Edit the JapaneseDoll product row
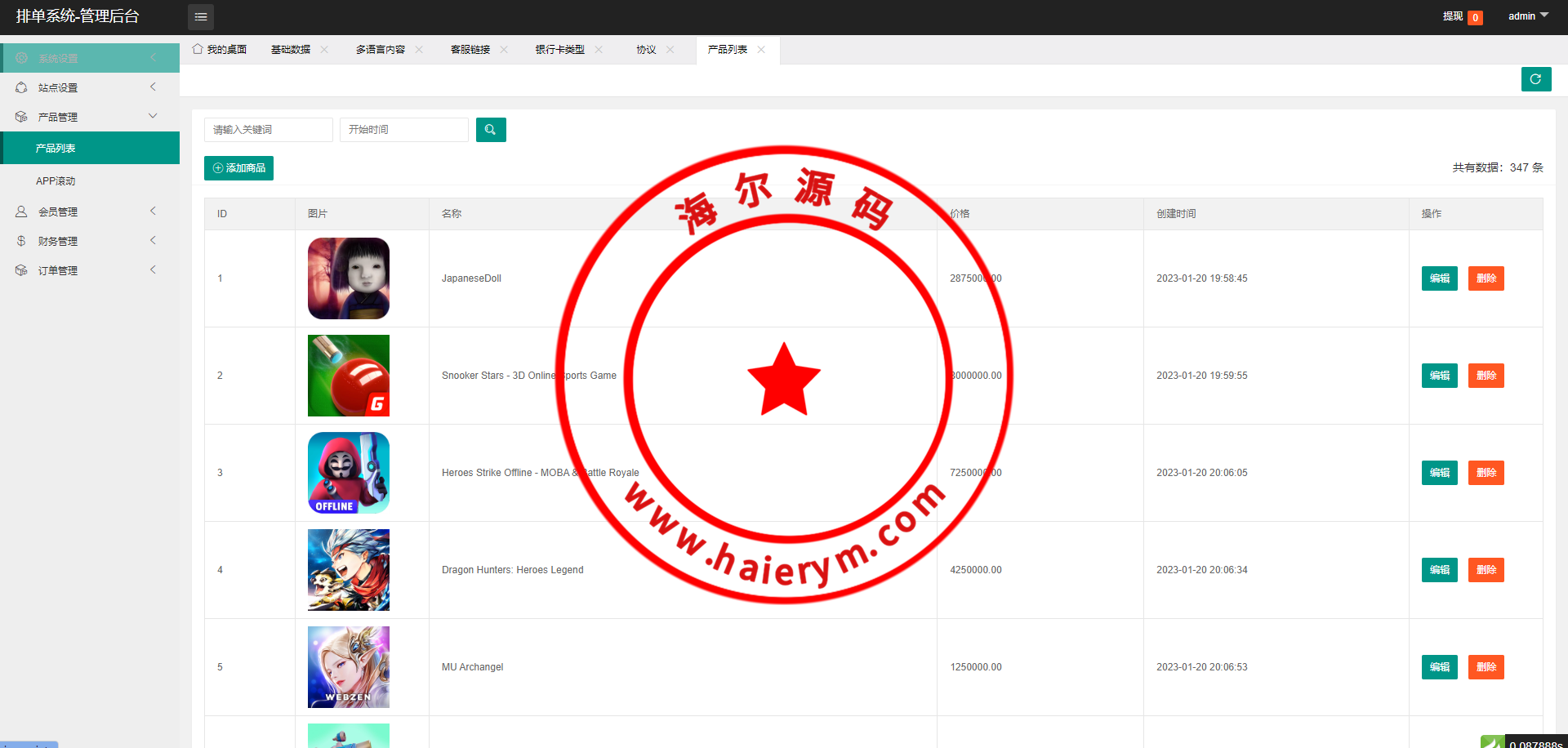The width and height of the screenshot is (1568, 748). [x=1439, y=278]
